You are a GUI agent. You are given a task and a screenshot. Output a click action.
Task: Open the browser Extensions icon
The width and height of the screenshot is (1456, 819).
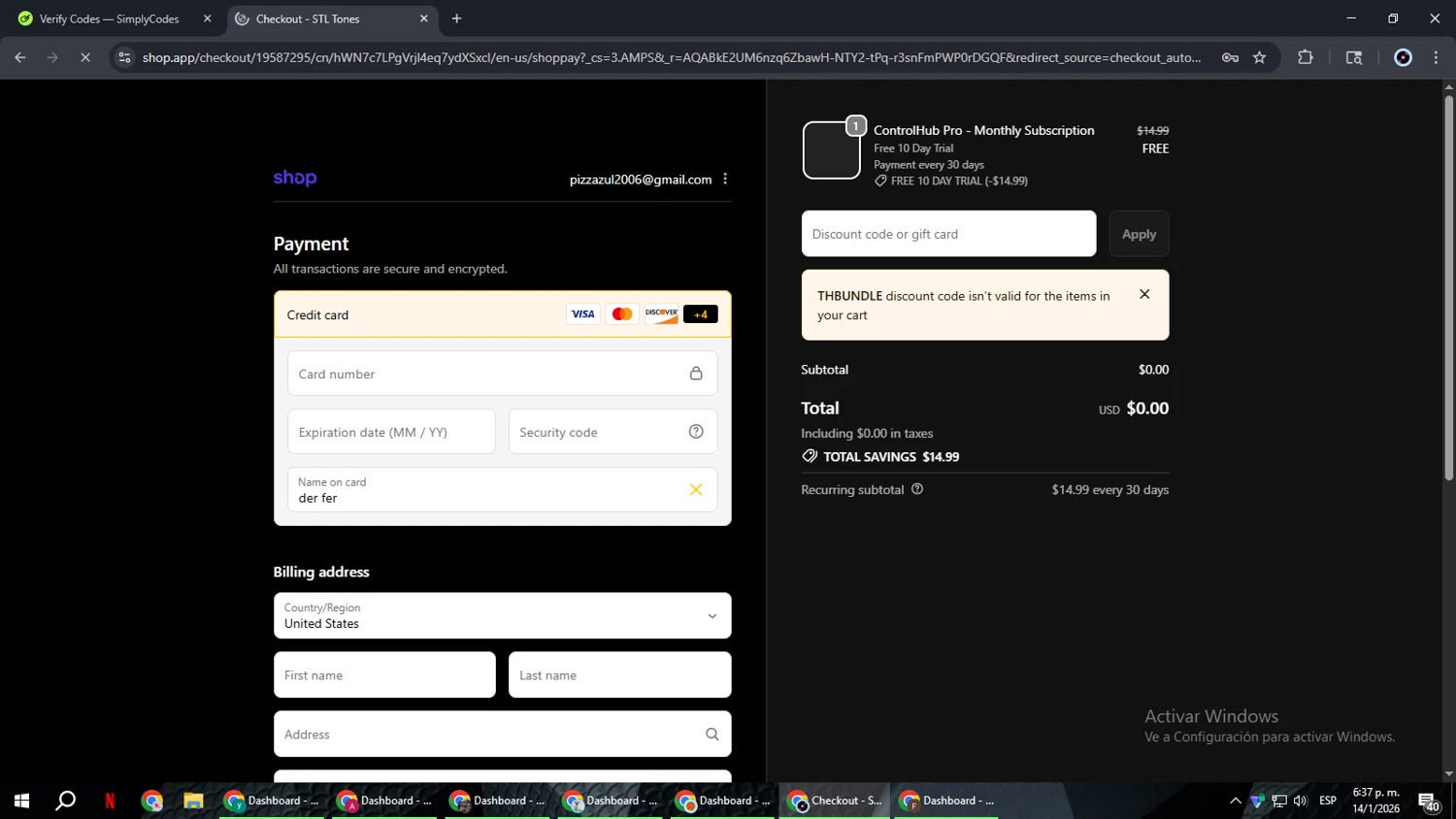(1306, 57)
